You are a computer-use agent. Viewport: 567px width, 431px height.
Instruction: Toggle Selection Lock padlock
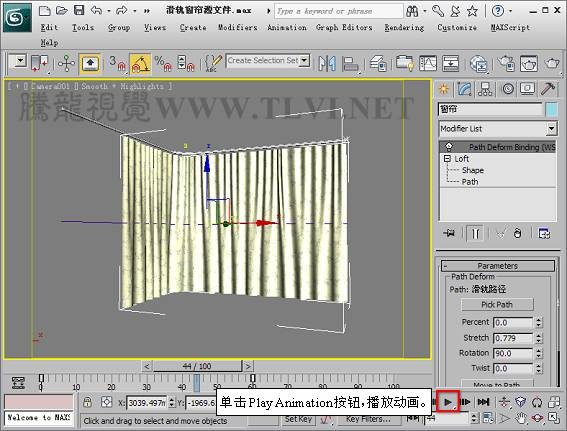[87, 402]
